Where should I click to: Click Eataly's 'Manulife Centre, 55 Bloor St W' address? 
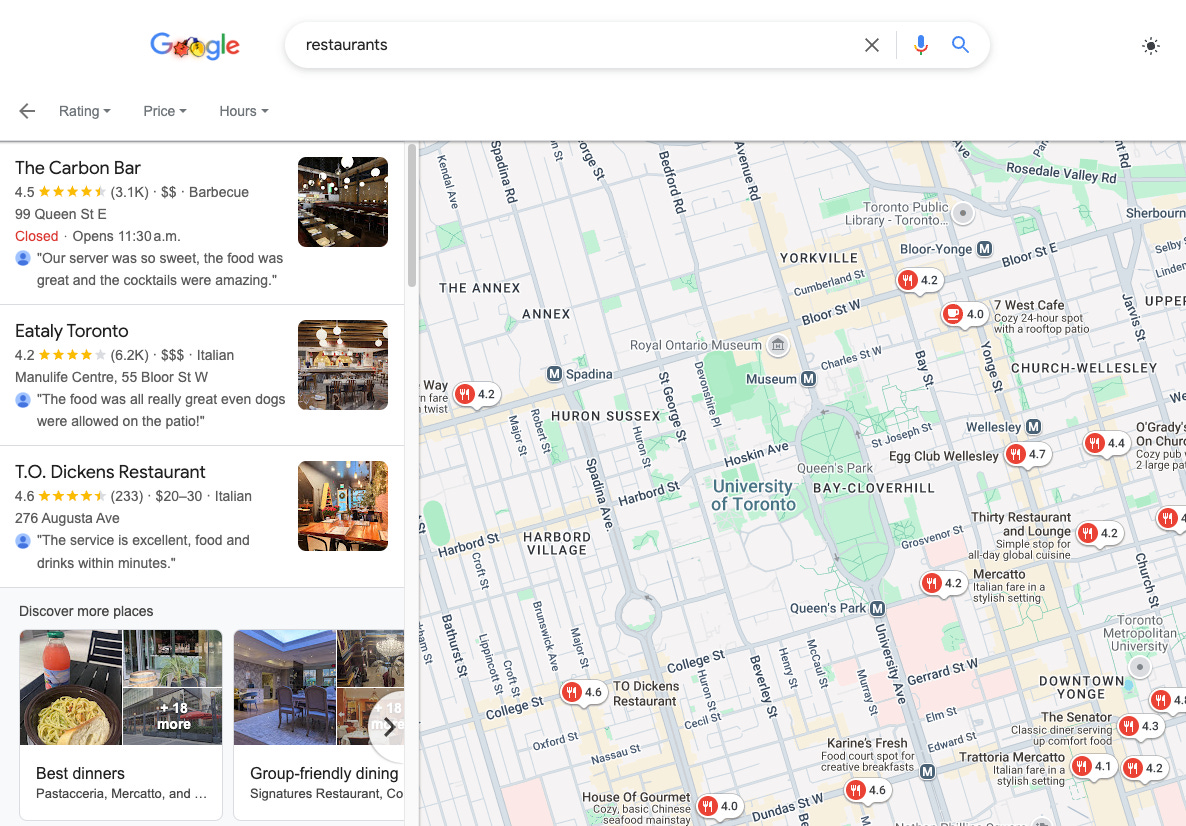point(111,377)
